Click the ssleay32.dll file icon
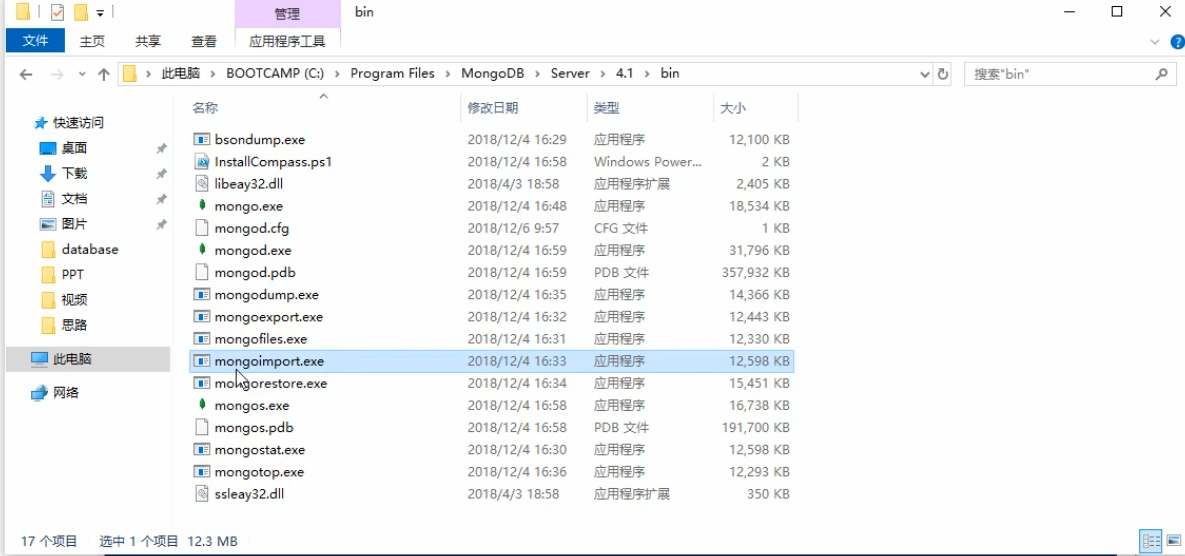The image size is (1185, 556). point(201,494)
